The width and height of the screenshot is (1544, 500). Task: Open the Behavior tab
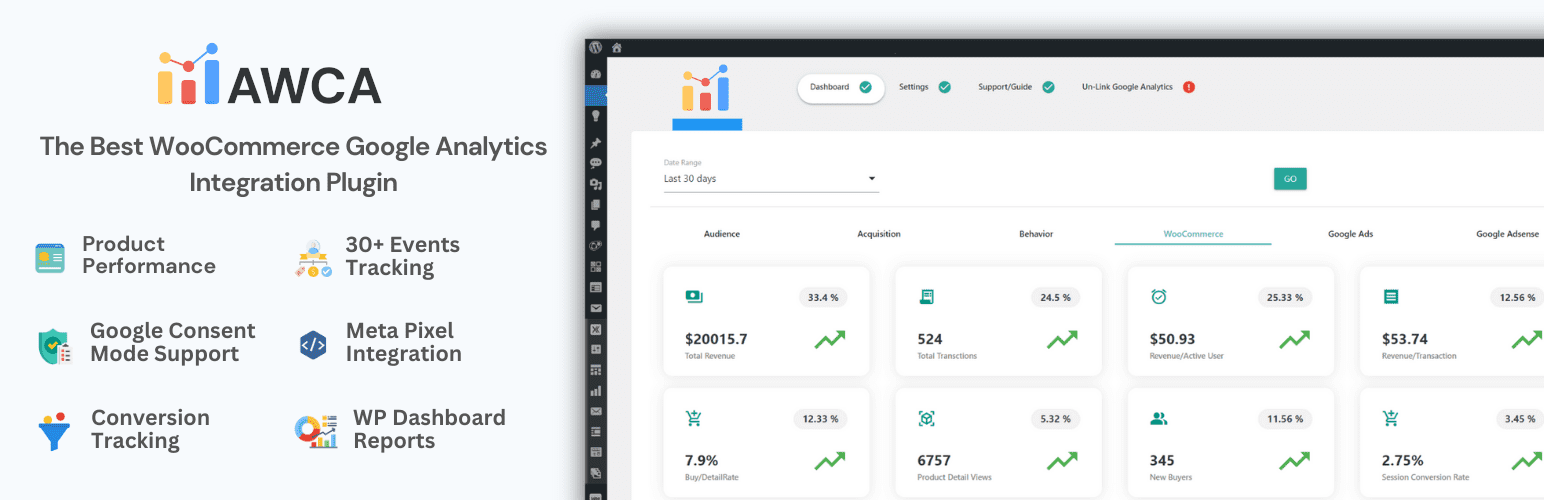[x=1036, y=234]
